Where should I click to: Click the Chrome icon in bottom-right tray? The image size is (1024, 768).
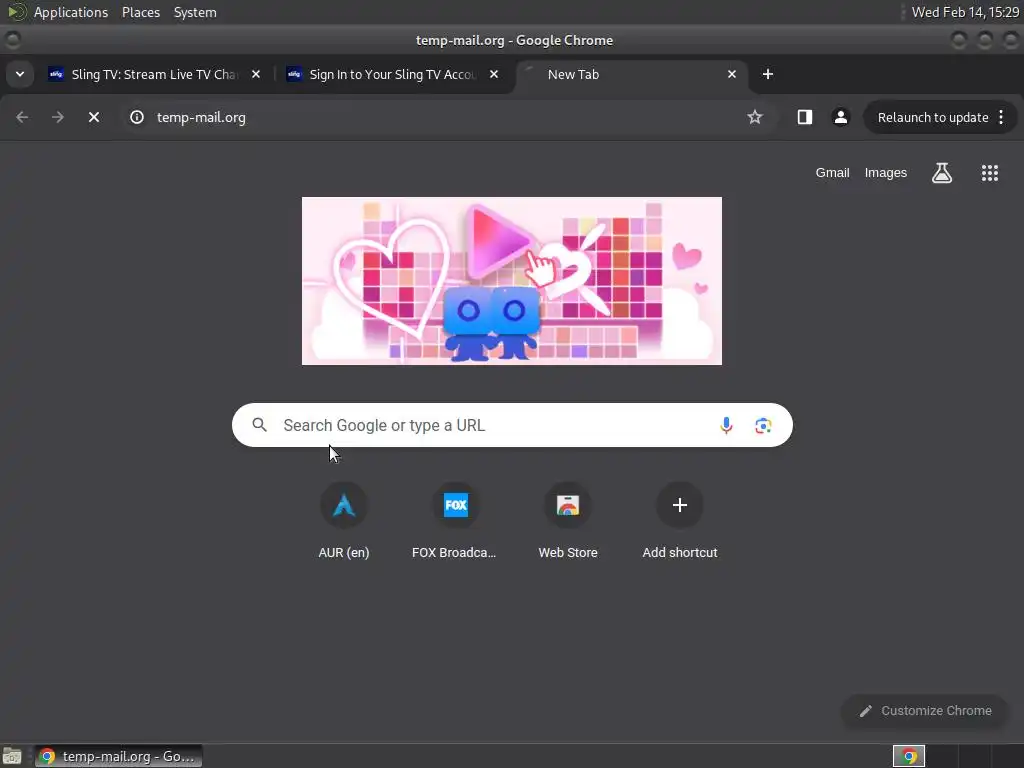[x=909, y=756]
